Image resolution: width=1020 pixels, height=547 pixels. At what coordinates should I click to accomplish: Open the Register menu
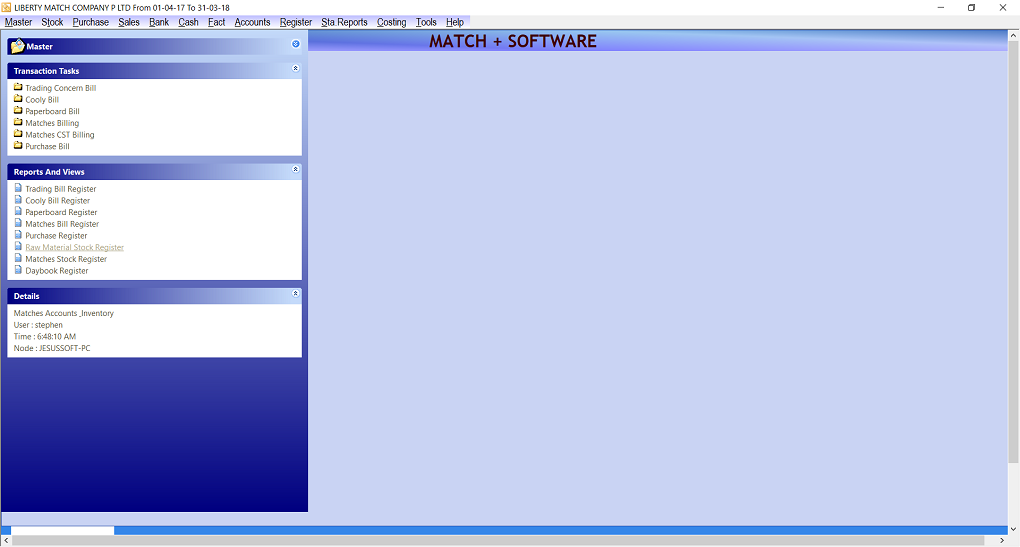point(296,22)
